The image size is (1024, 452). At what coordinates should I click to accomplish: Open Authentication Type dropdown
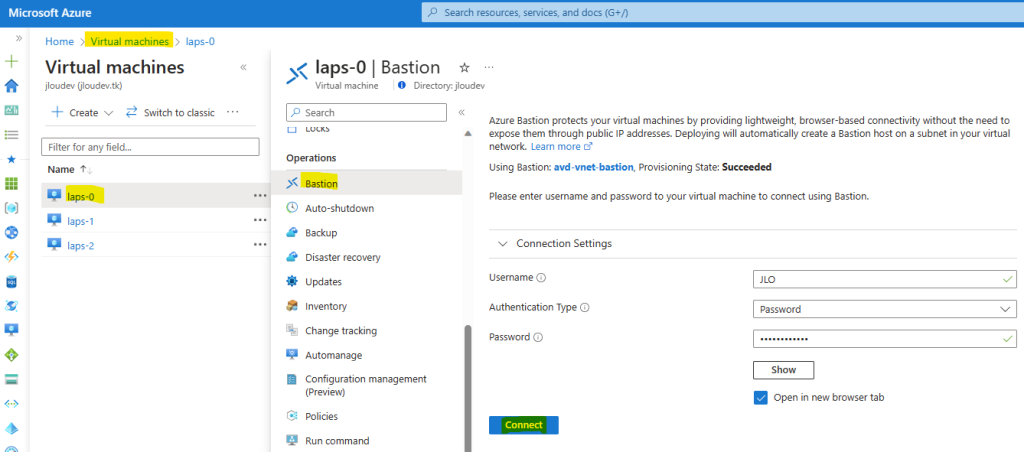pyautogui.click(x=884, y=309)
